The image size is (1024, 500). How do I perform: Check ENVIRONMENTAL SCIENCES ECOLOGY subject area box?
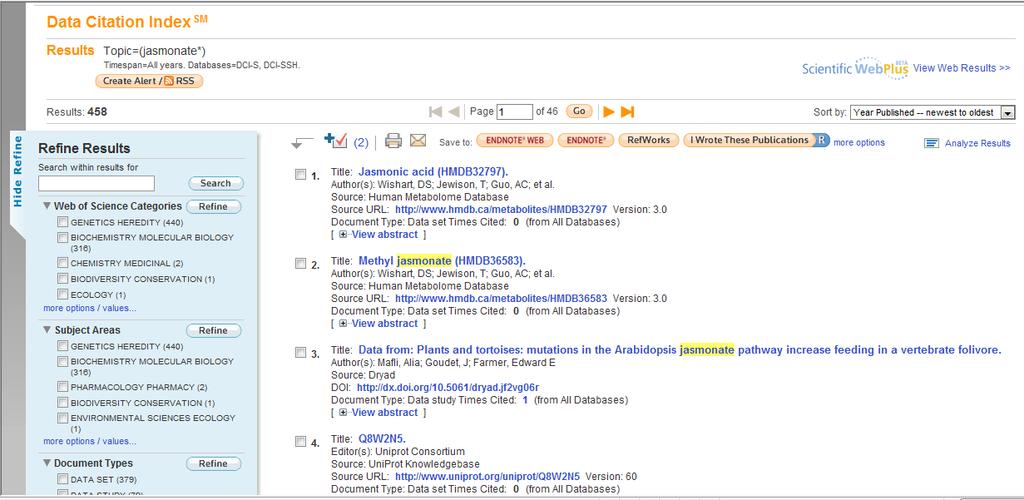(62, 417)
